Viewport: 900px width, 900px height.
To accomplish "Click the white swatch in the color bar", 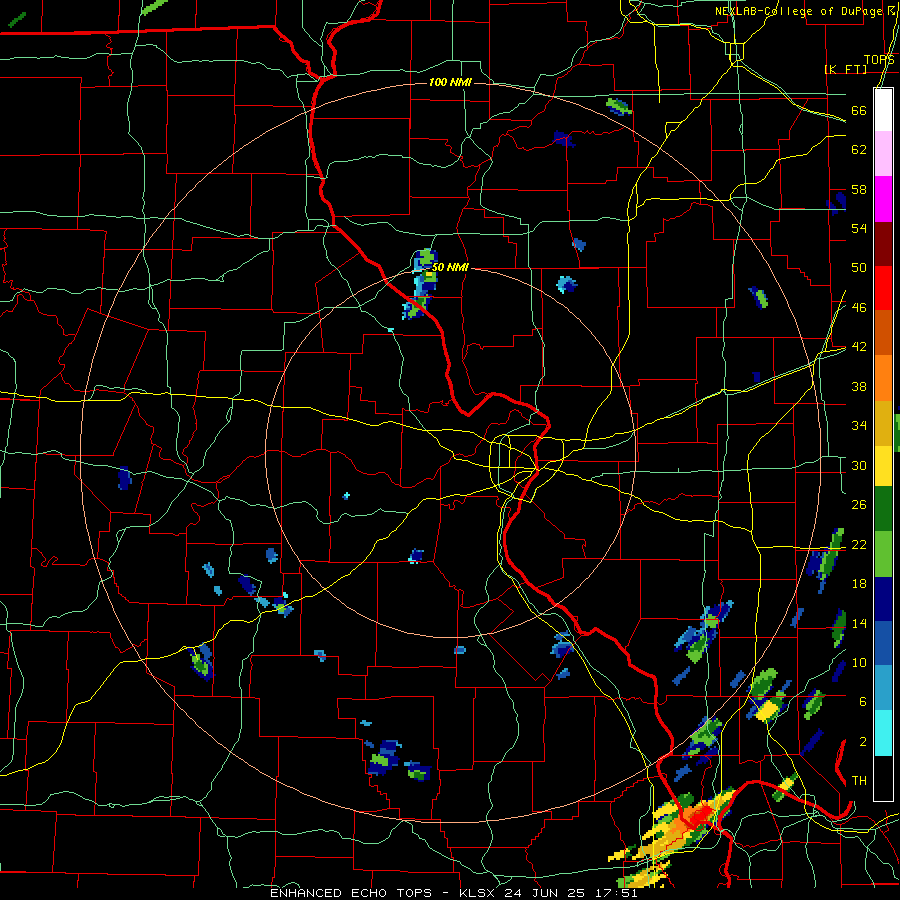I will (x=883, y=110).
